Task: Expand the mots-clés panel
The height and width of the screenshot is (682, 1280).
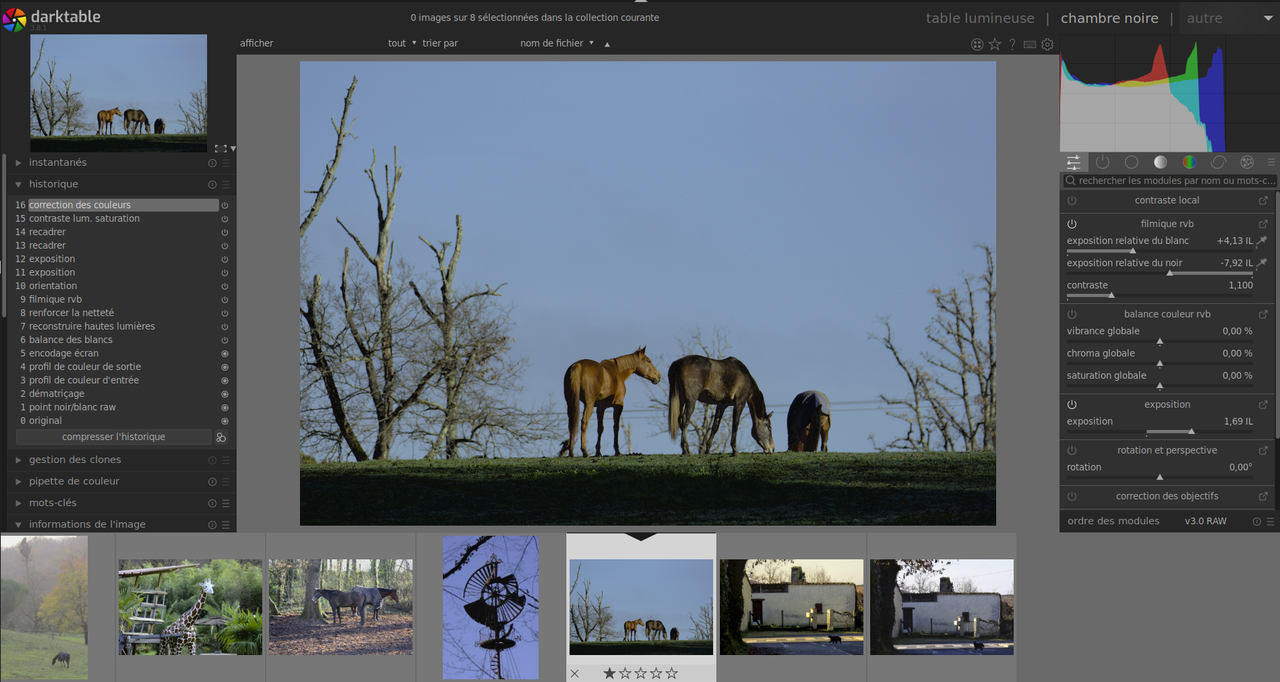Action: point(18,503)
